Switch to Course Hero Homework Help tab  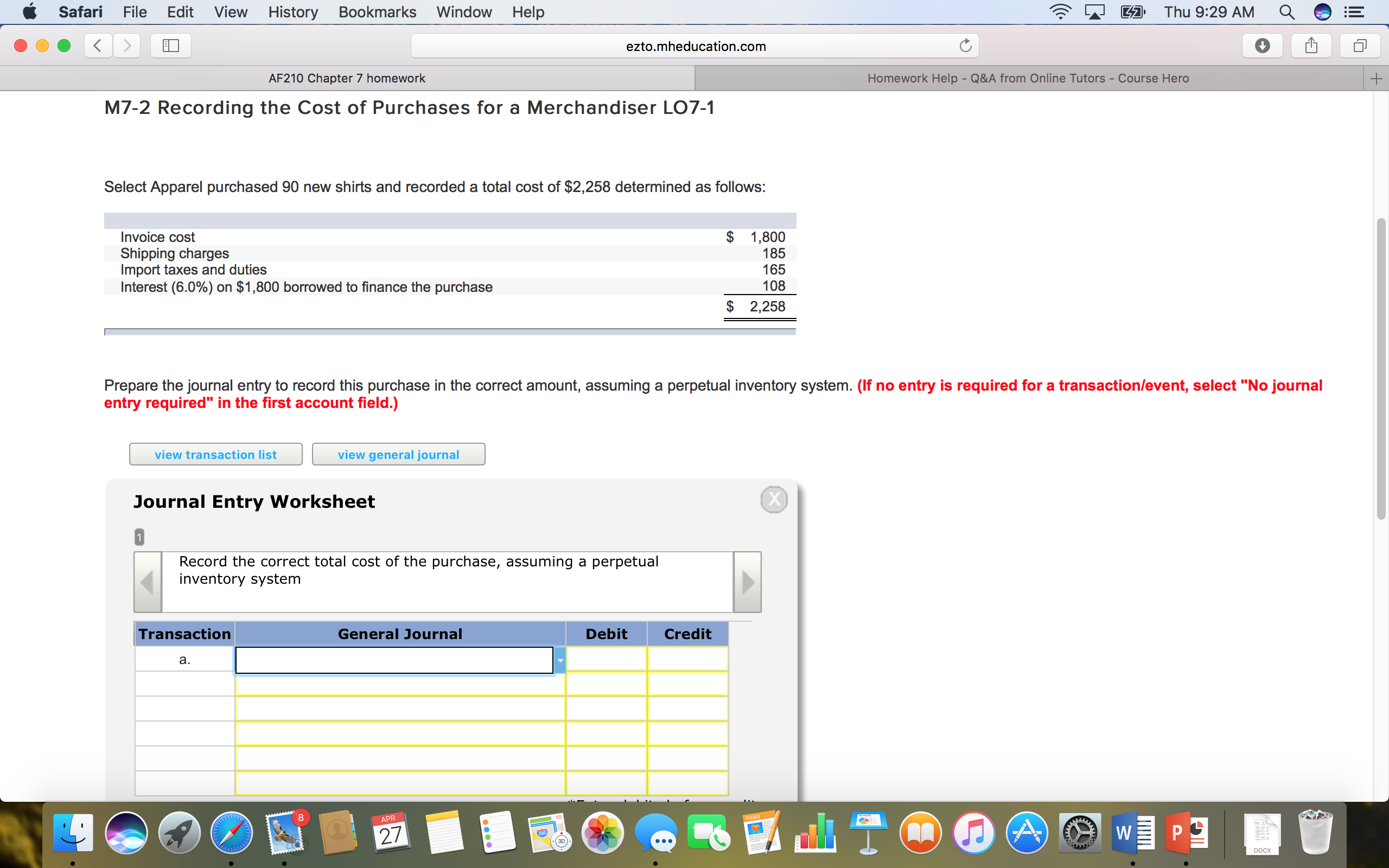tap(1028, 79)
